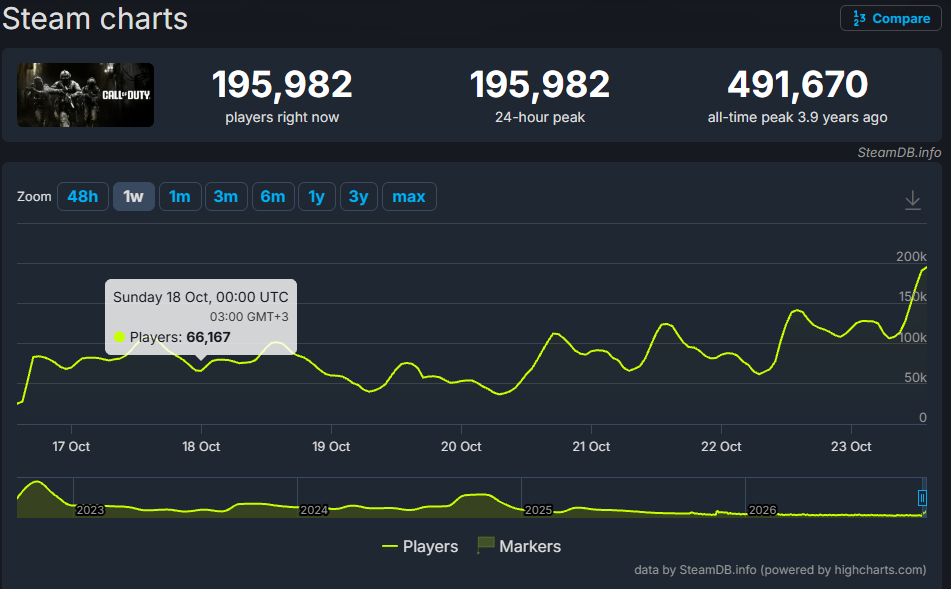
Task: Click the 2024 label in navigator
Action: pos(314,510)
